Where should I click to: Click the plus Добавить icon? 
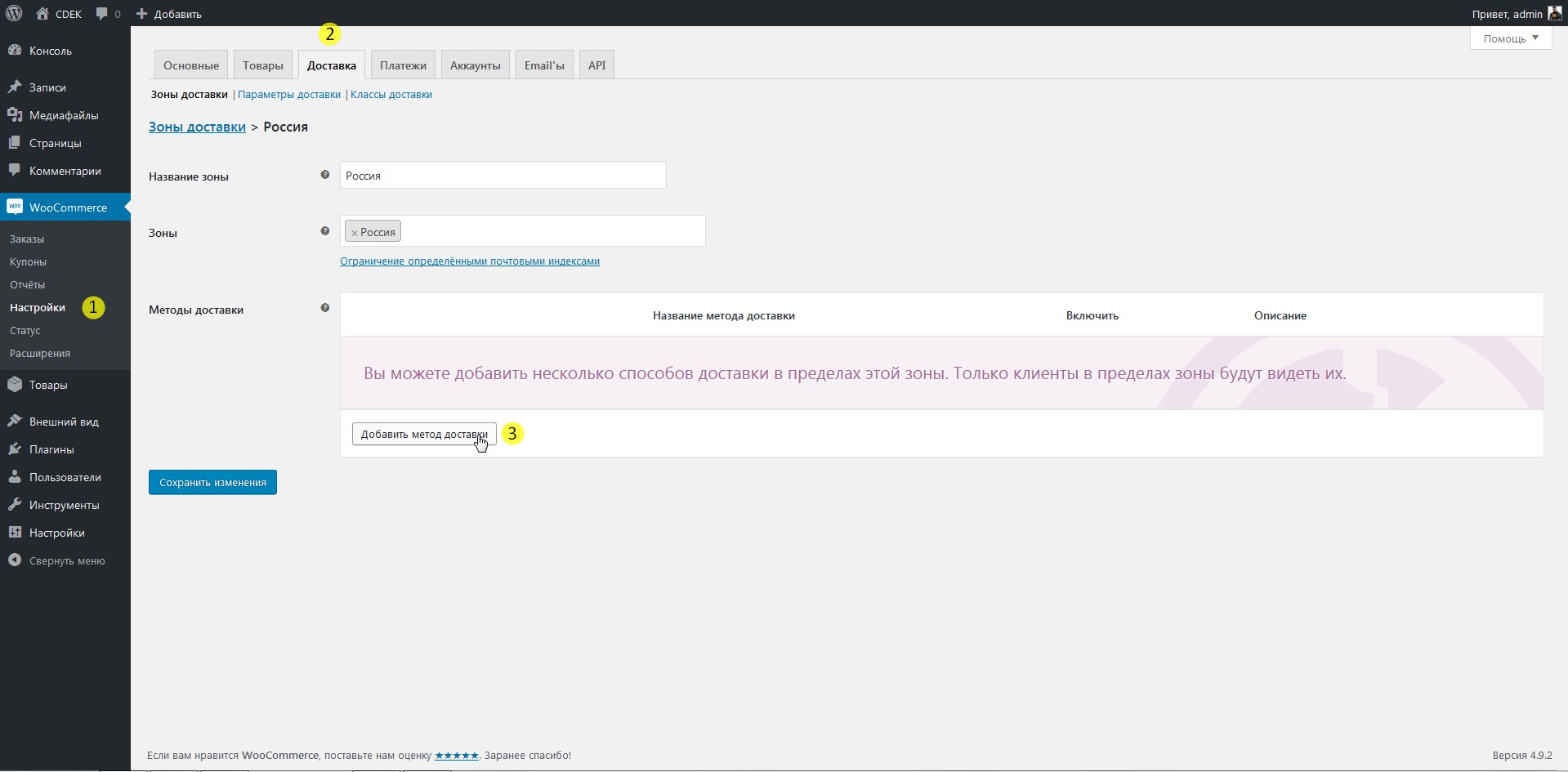click(141, 14)
